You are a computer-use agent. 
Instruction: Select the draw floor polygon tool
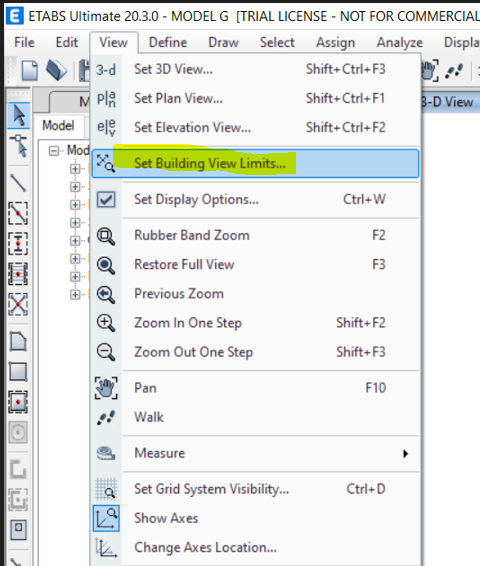18,341
